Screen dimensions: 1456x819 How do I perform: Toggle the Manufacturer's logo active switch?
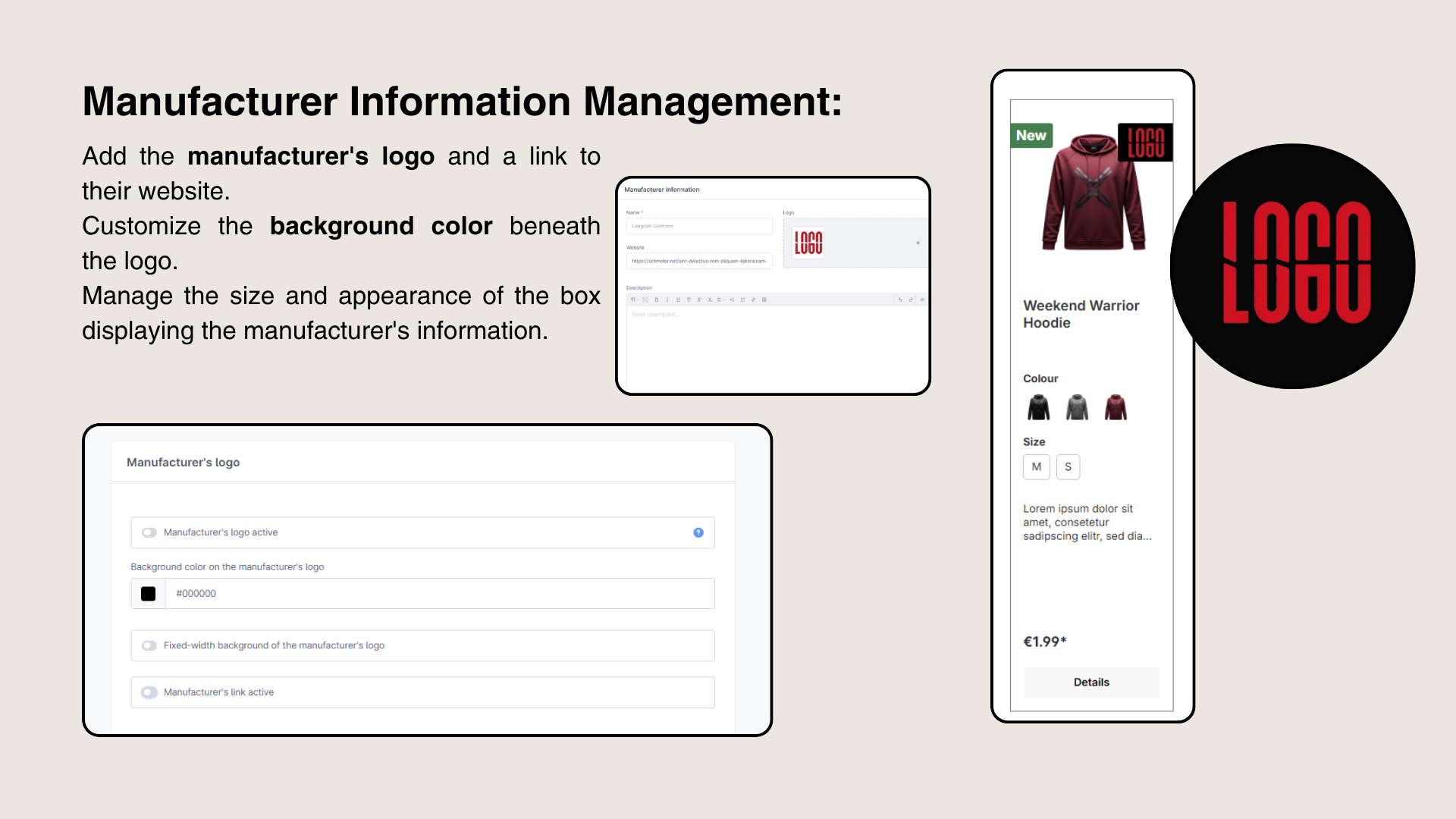point(149,532)
